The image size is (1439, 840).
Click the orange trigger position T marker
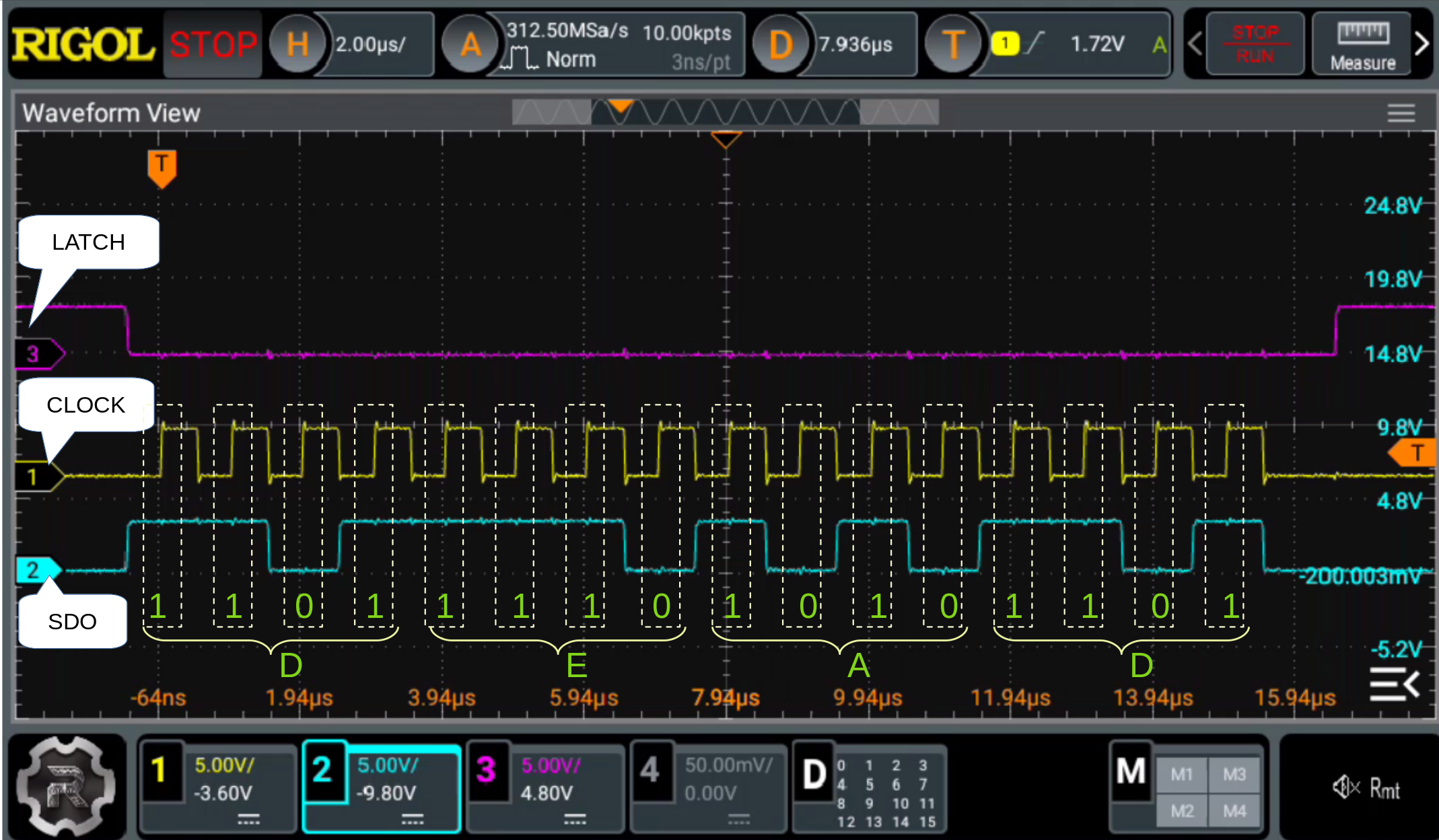click(162, 168)
